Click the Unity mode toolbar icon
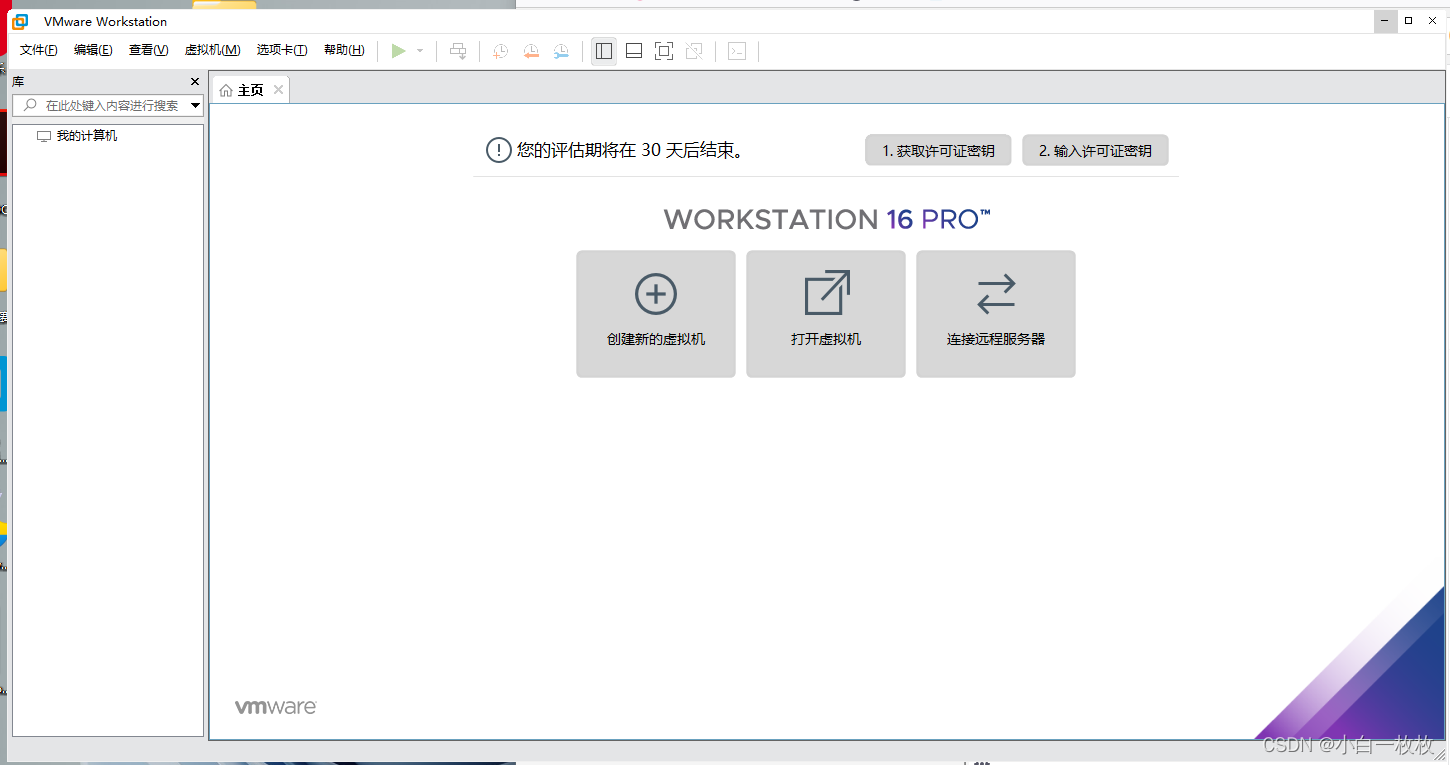Image resolution: width=1450 pixels, height=765 pixels. pyautogui.click(x=694, y=51)
